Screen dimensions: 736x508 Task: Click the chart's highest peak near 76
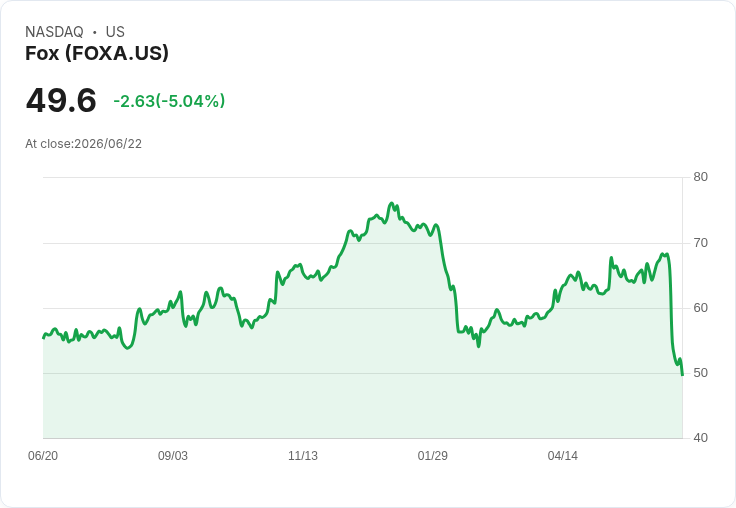(392, 203)
